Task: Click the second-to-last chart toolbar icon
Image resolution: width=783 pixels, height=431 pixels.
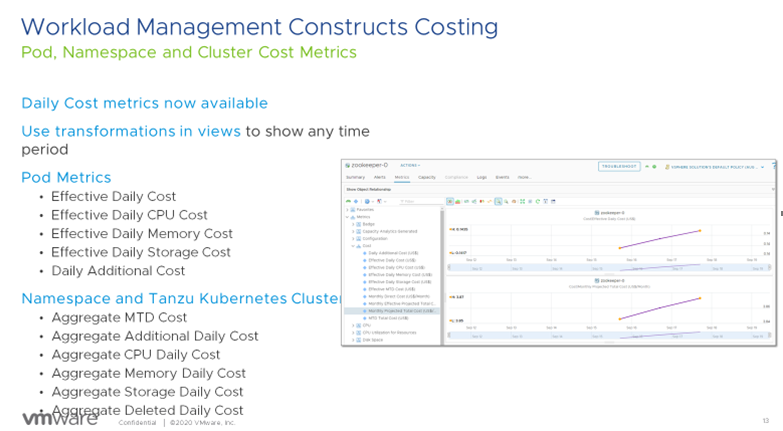Action: (546, 201)
